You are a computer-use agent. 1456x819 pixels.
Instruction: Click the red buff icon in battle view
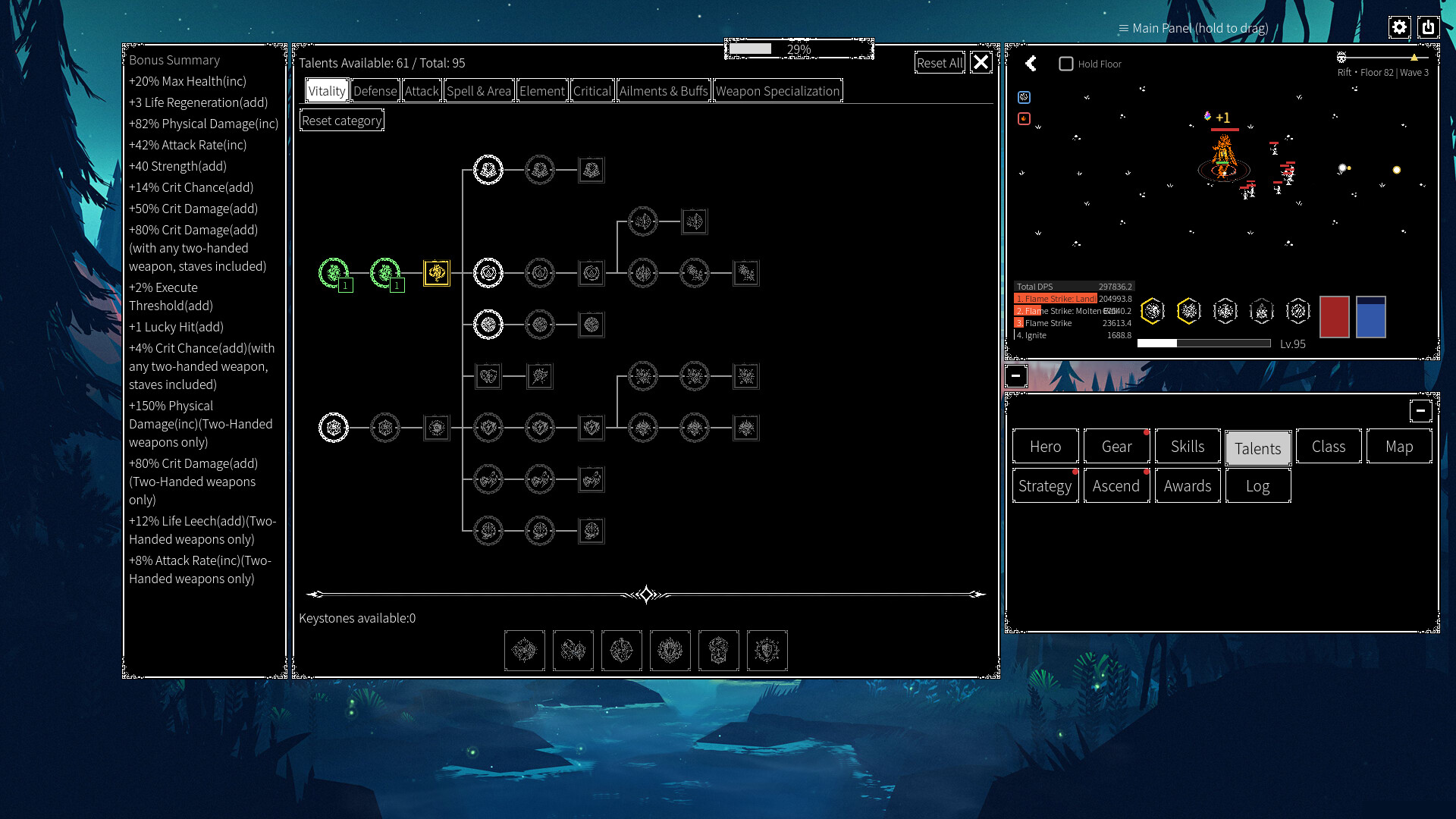pyautogui.click(x=1024, y=118)
